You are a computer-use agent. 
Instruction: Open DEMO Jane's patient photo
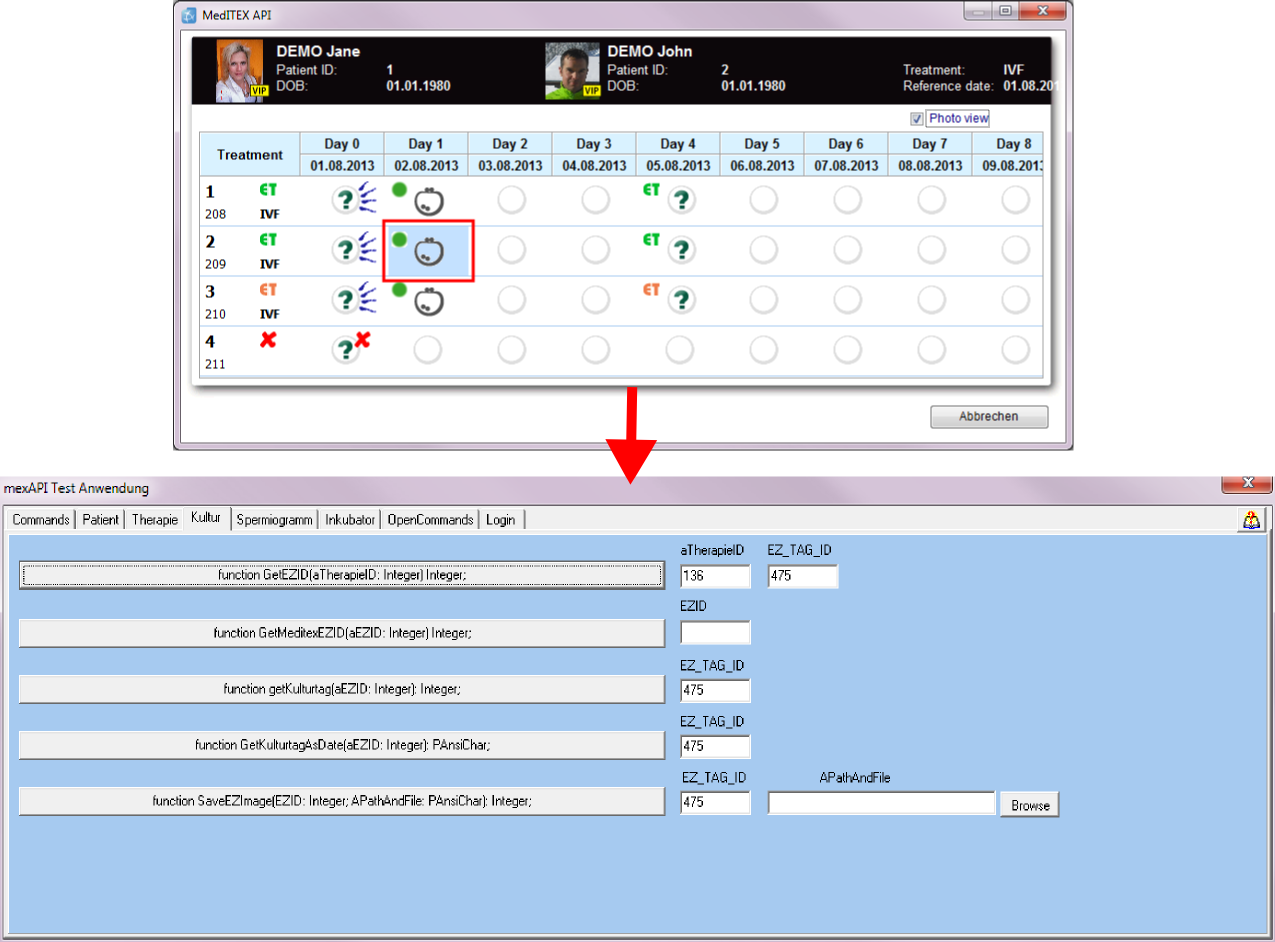pos(240,71)
